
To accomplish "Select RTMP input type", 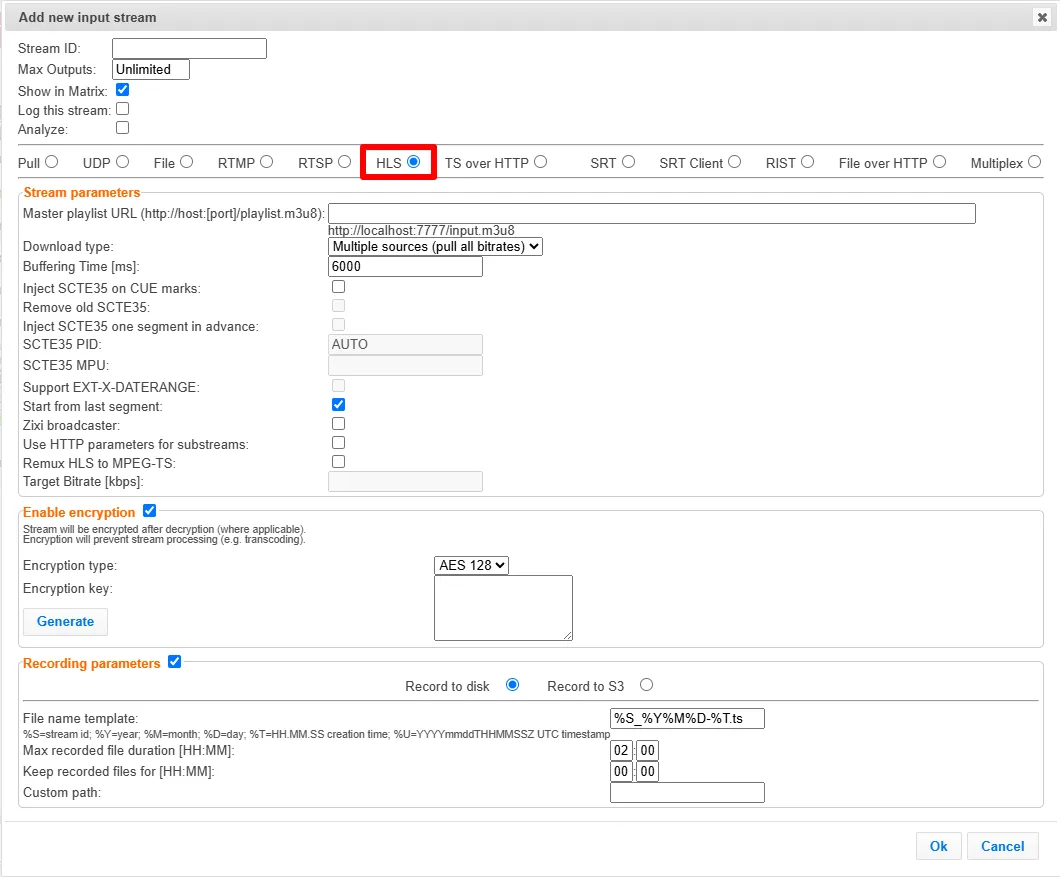I will tap(266, 162).
